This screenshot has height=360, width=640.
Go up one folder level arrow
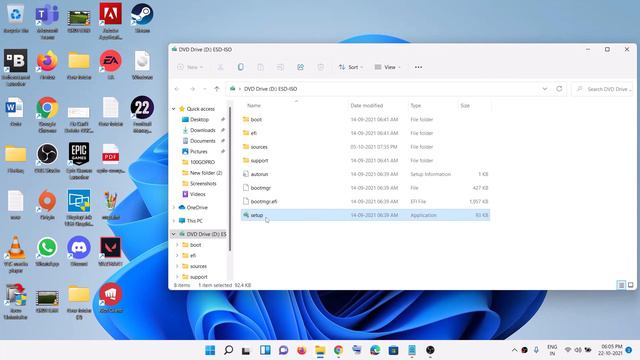coord(217,89)
